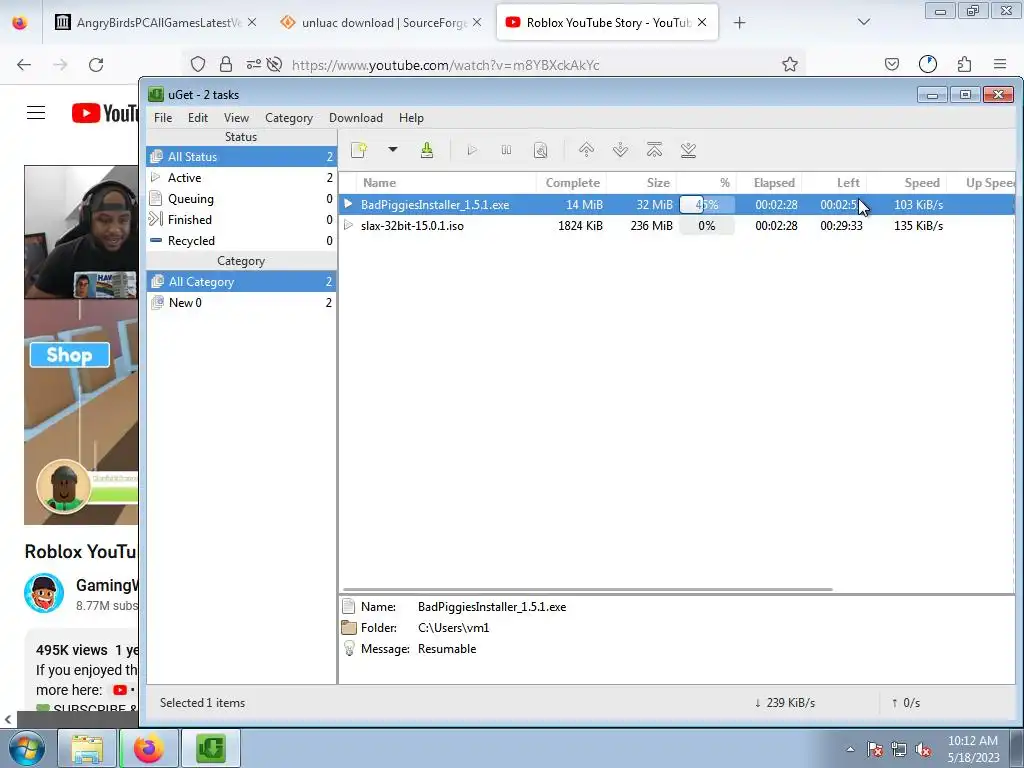Close the Roblox YouTube Story tab
Screen dimensions: 1024x768
[702, 22]
